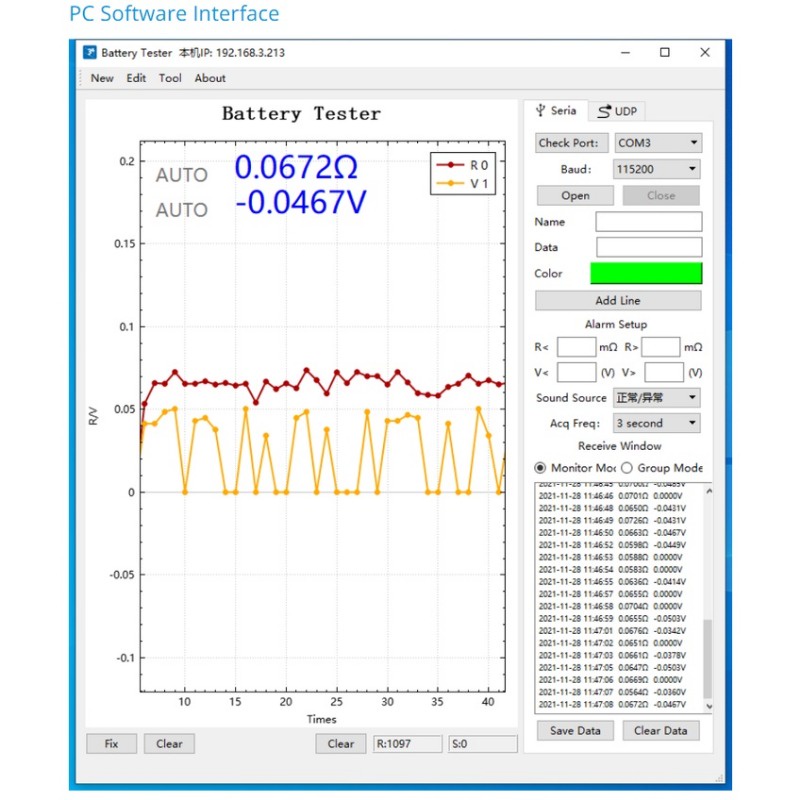
Task: Click the S:0 counter field
Action: tap(483, 744)
